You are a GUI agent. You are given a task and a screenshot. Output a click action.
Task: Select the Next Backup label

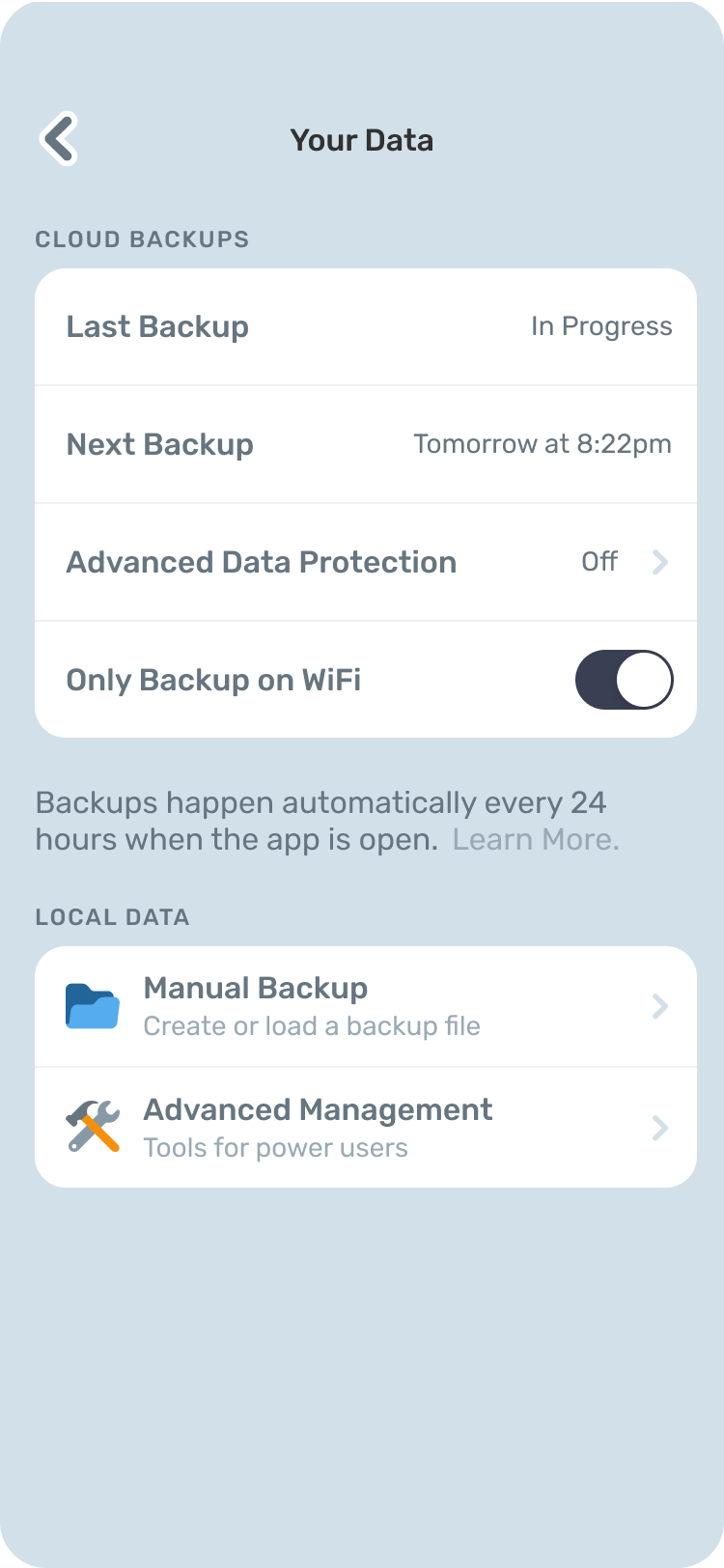pyautogui.click(x=160, y=444)
